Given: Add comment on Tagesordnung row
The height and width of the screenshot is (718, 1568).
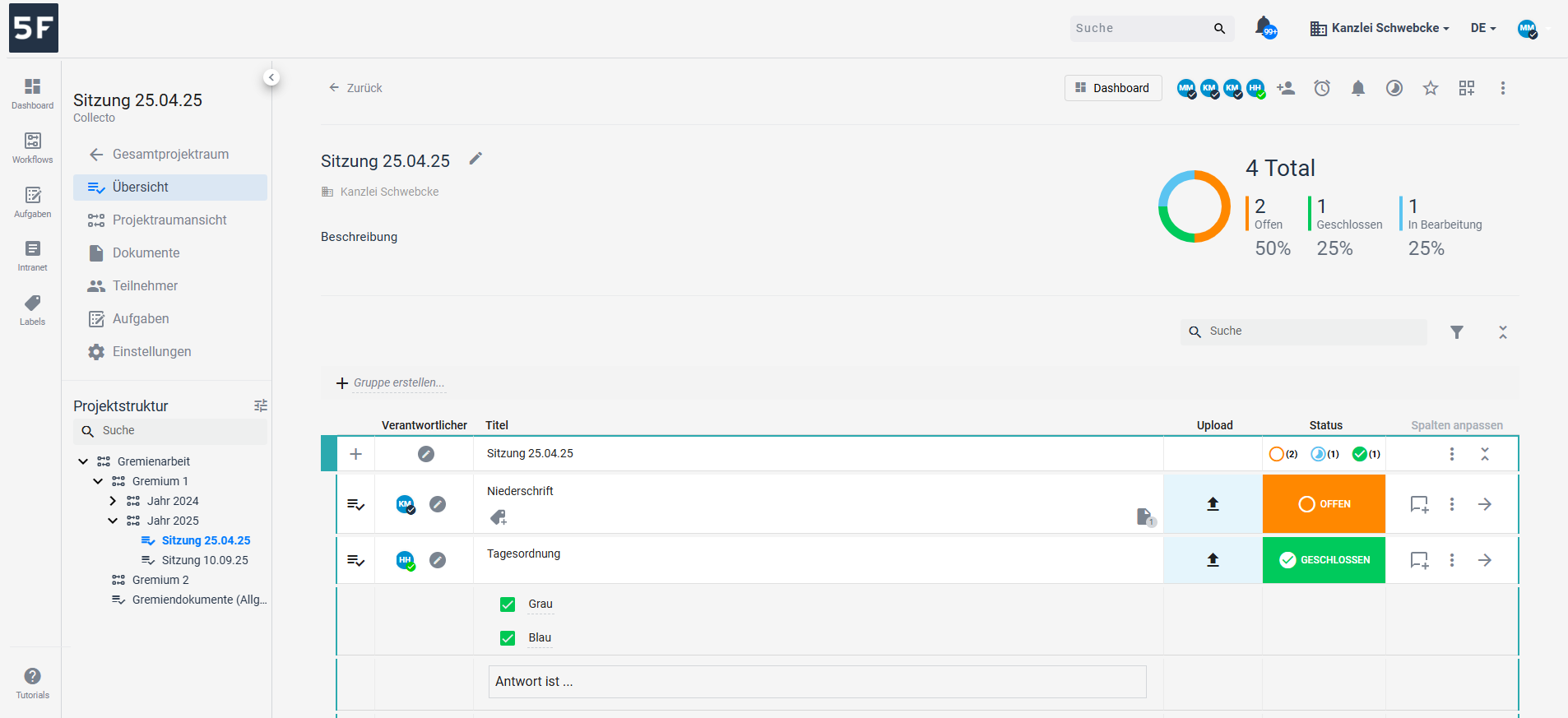Looking at the screenshot, I should (x=1419, y=560).
